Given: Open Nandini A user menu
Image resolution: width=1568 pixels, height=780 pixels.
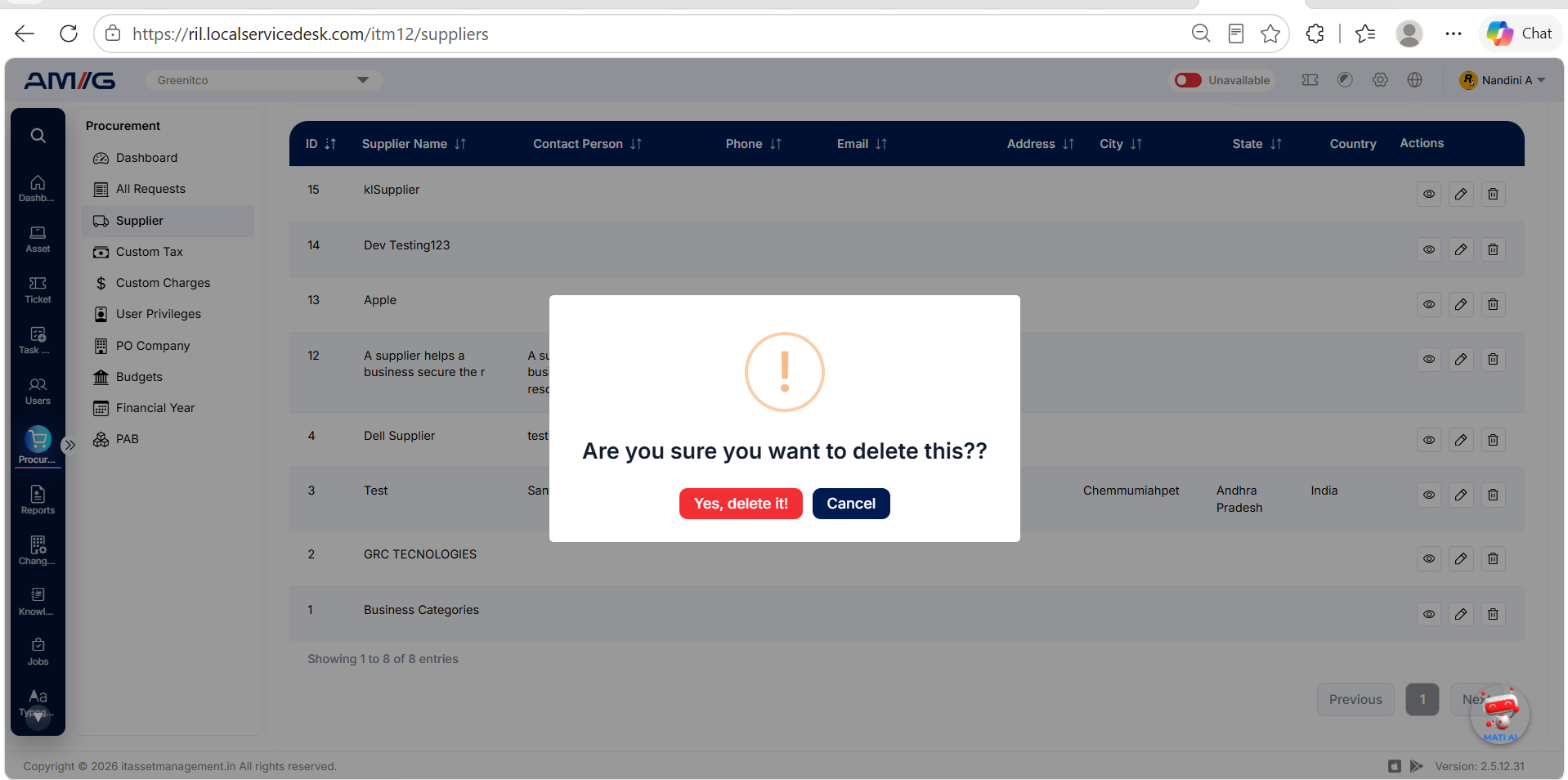Looking at the screenshot, I should [x=1503, y=80].
